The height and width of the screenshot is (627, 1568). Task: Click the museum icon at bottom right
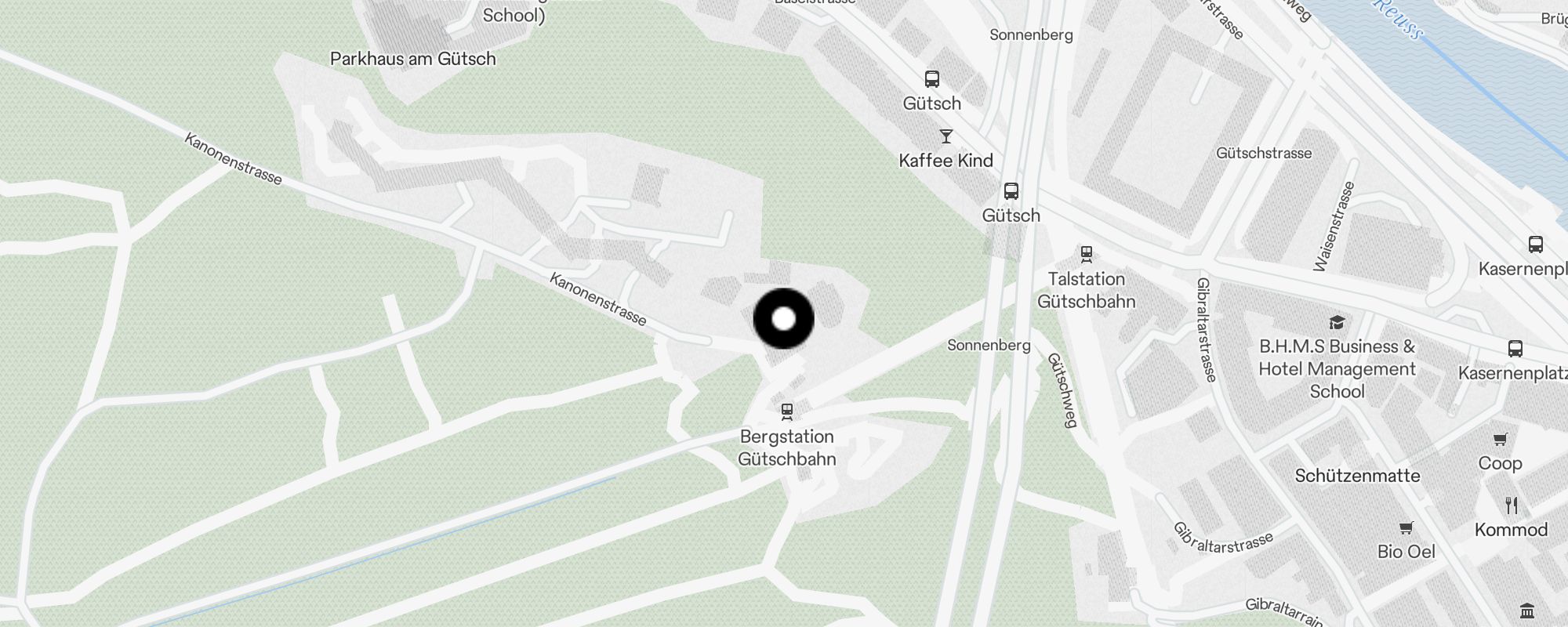pyautogui.click(x=1526, y=611)
